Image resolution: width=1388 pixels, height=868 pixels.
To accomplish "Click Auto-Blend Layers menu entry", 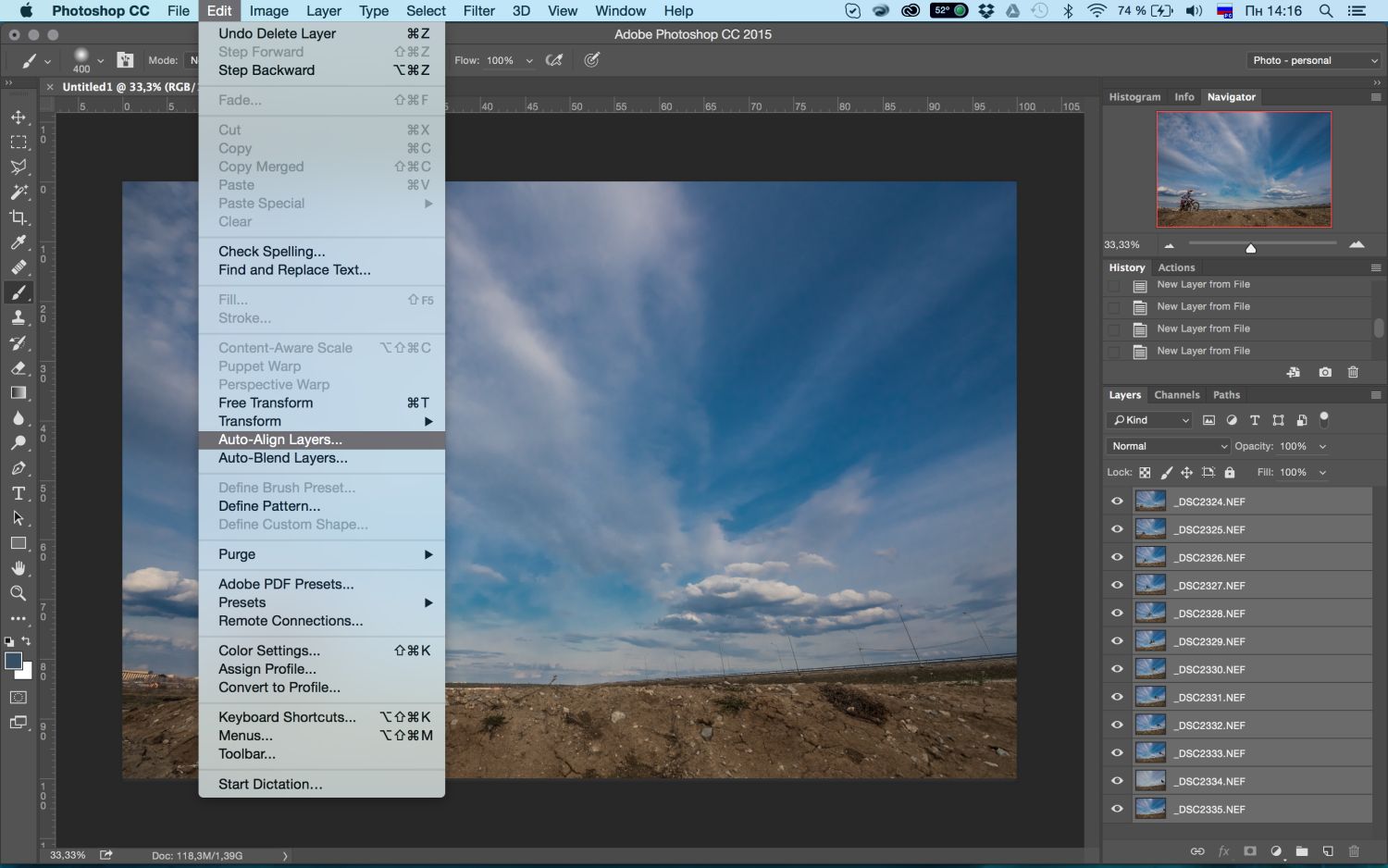I will pos(283,458).
